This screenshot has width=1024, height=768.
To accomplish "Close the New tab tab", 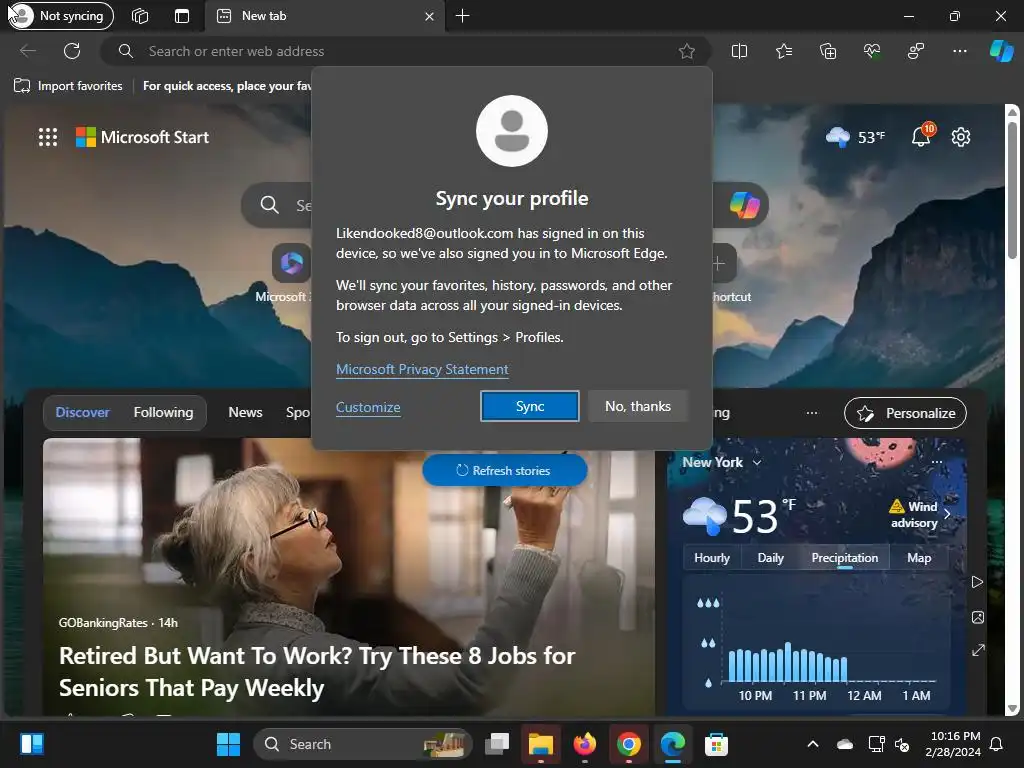I will click(x=429, y=16).
